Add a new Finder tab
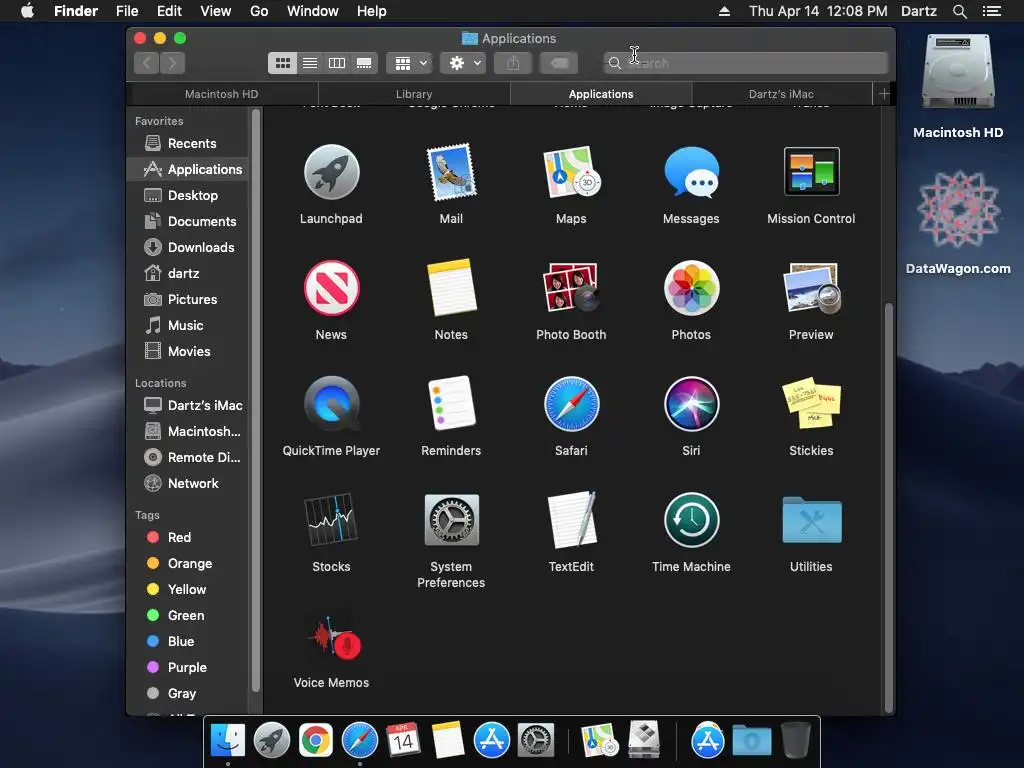The image size is (1024, 768). (884, 94)
